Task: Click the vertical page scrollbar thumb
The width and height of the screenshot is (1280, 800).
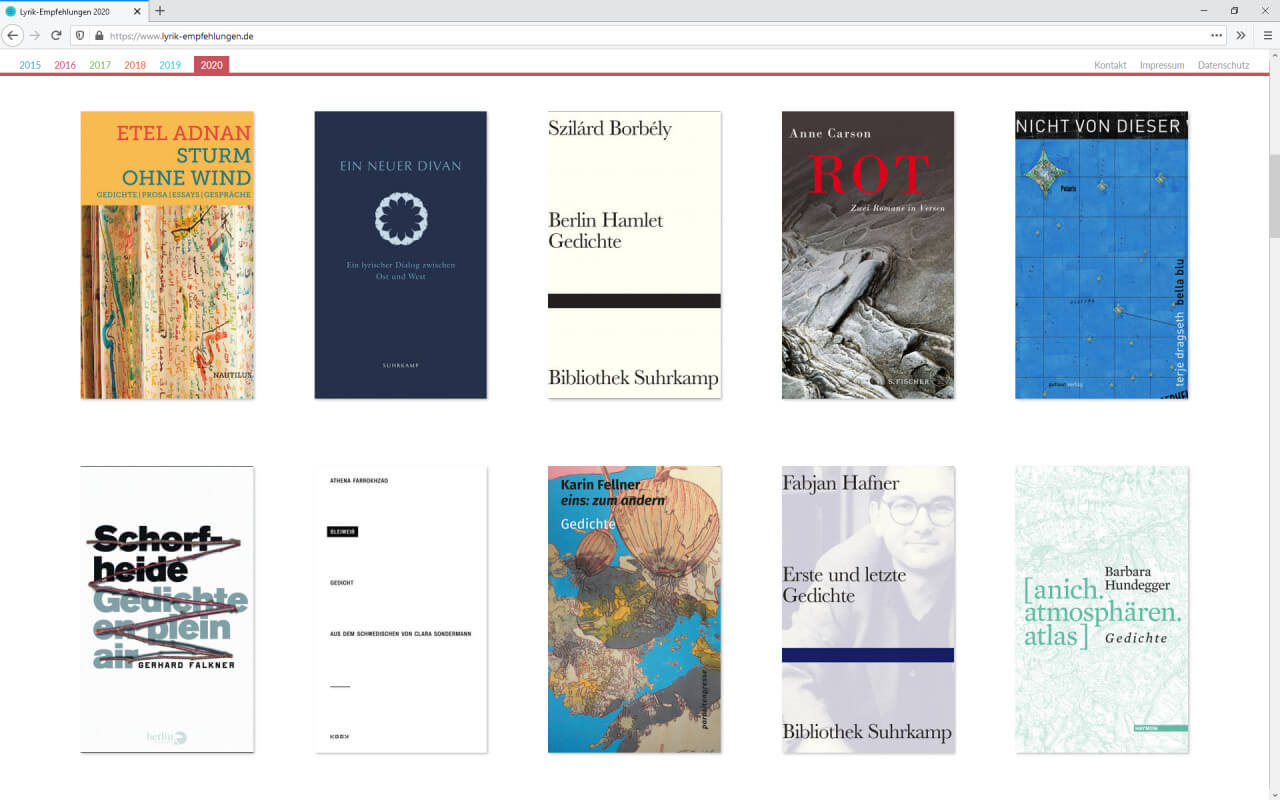Action: (x=1274, y=195)
